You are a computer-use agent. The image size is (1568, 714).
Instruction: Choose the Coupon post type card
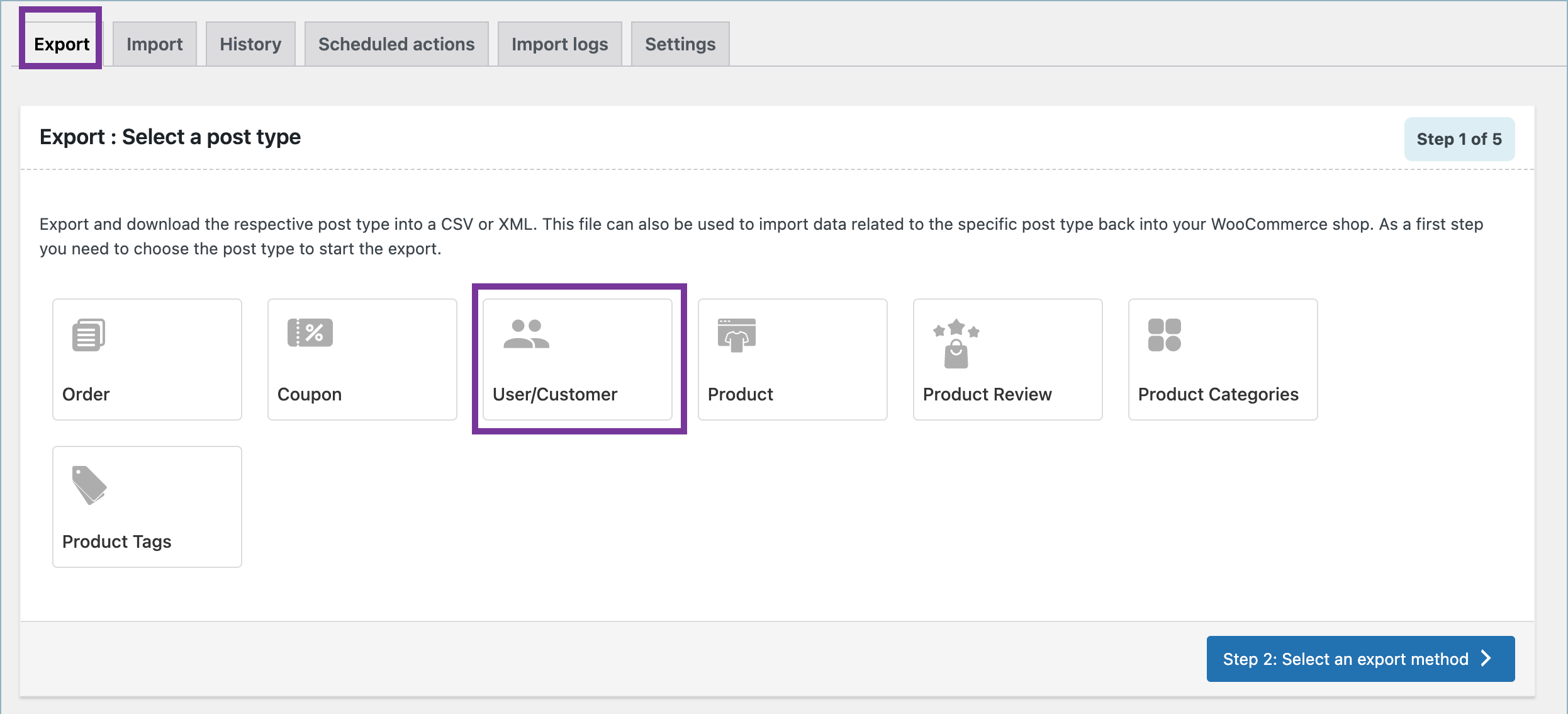click(x=362, y=359)
